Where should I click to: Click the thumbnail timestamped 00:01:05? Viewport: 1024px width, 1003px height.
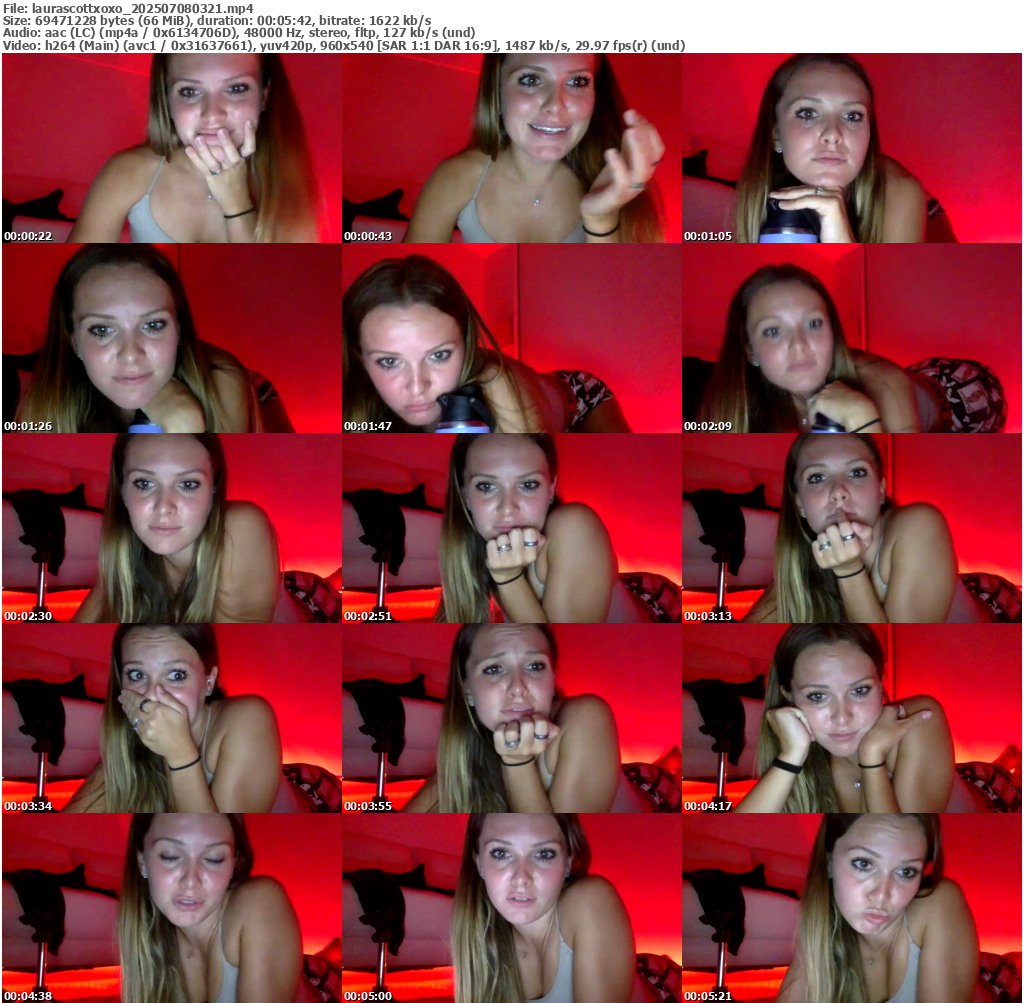coord(852,148)
